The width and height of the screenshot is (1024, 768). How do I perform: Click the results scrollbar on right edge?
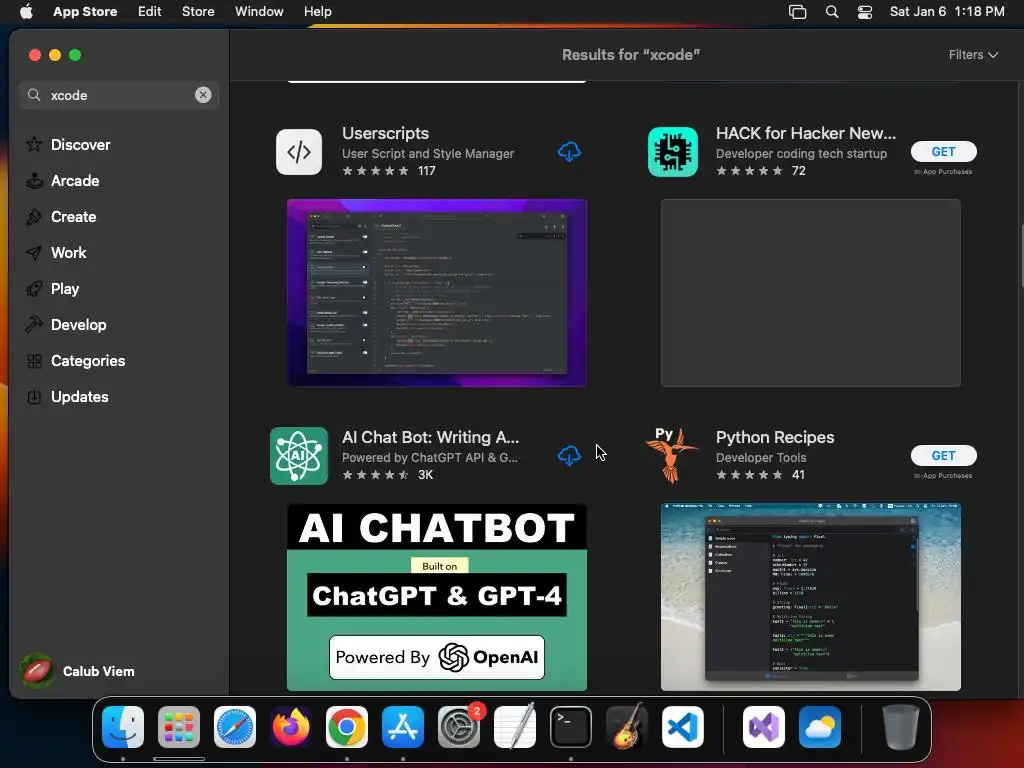1020,256
